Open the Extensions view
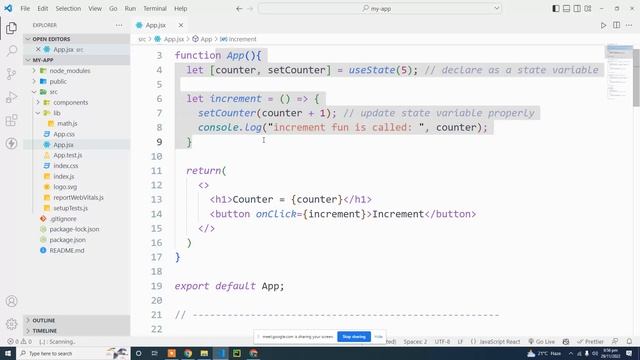Screen dimensions: 640x360 click(11, 120)
